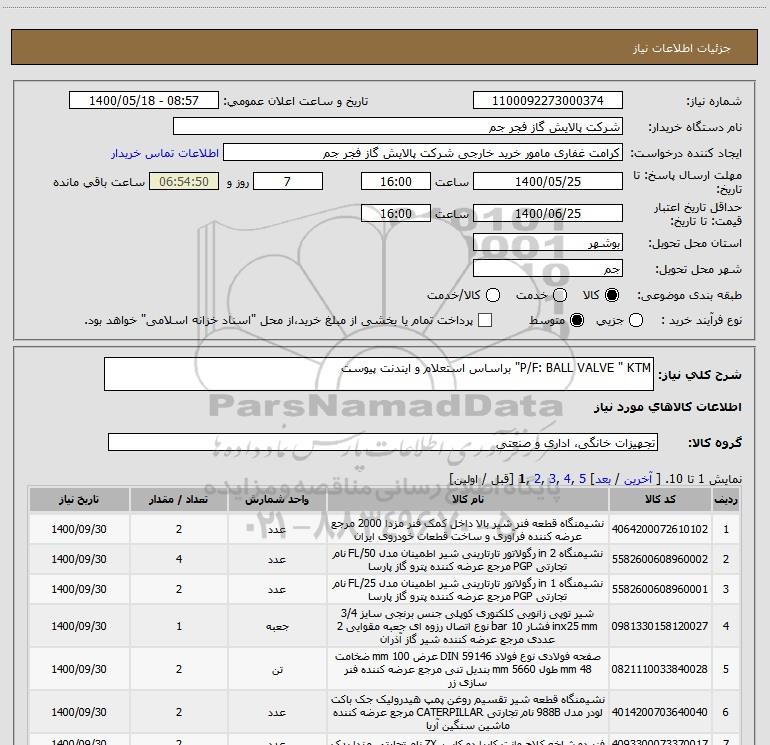Click the announcement date 1400/05/18 field
Image resolution: width=770 pixels, height=745 pixels.
143,100
